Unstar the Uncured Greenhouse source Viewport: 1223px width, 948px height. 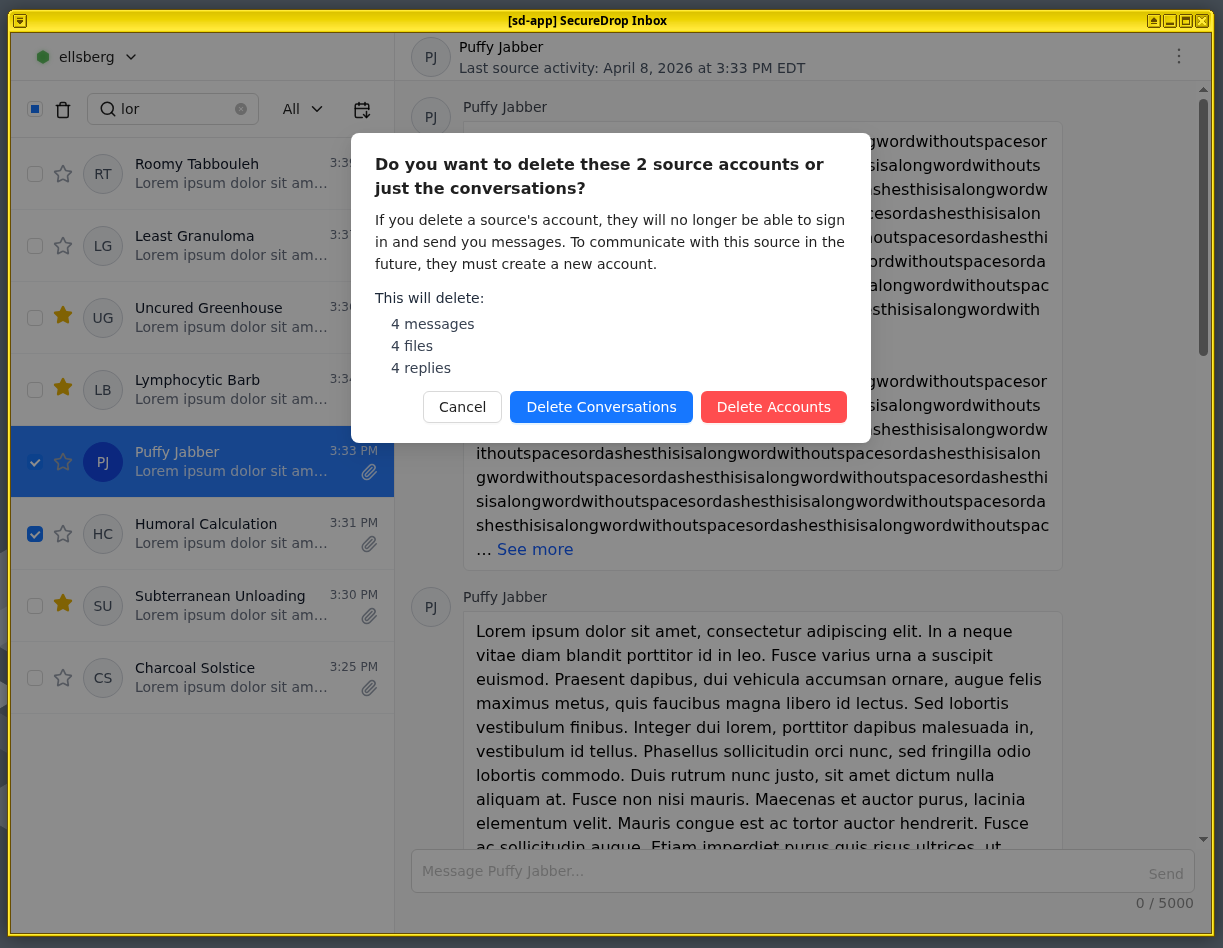tap(62, 316)
